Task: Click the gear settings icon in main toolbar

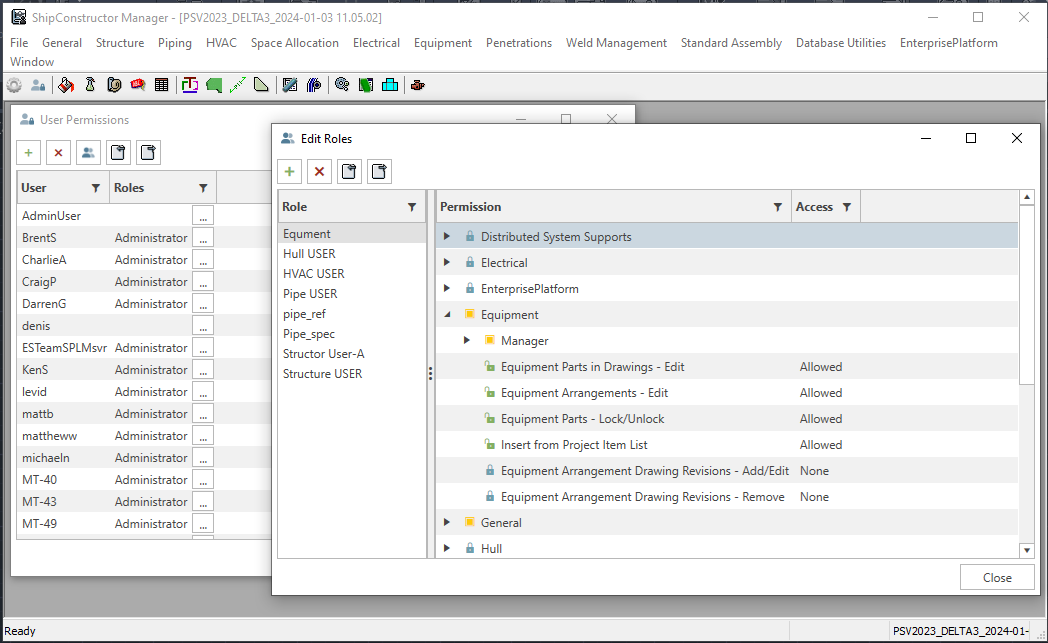Action: tap(14, 86)
